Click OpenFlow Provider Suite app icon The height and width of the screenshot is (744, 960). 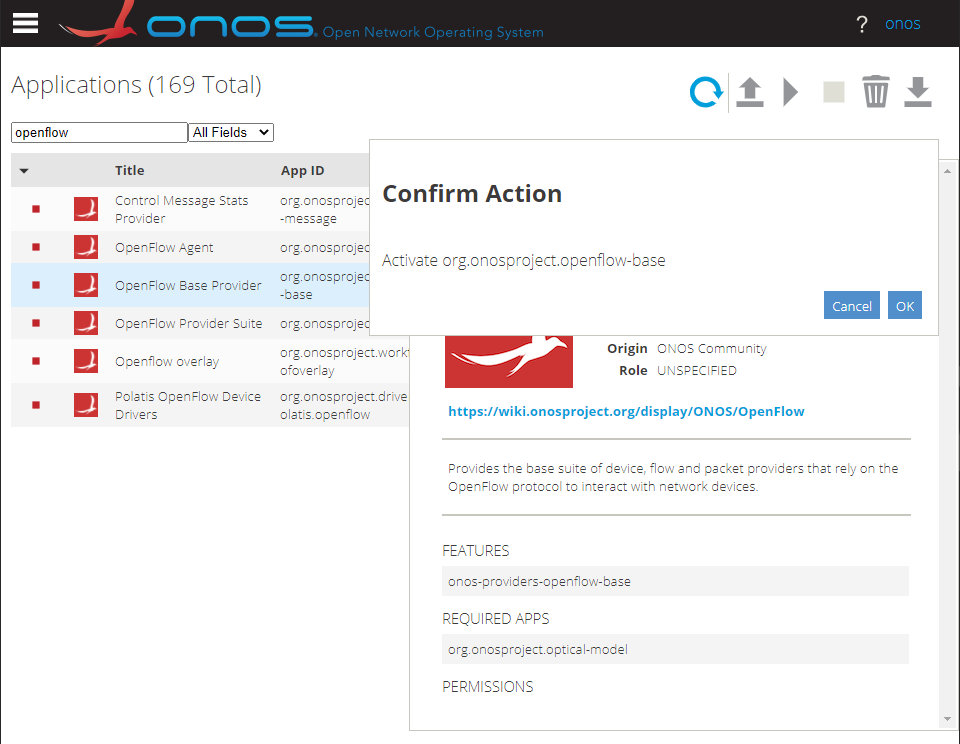pyautogui.click(x=86, y=323)
